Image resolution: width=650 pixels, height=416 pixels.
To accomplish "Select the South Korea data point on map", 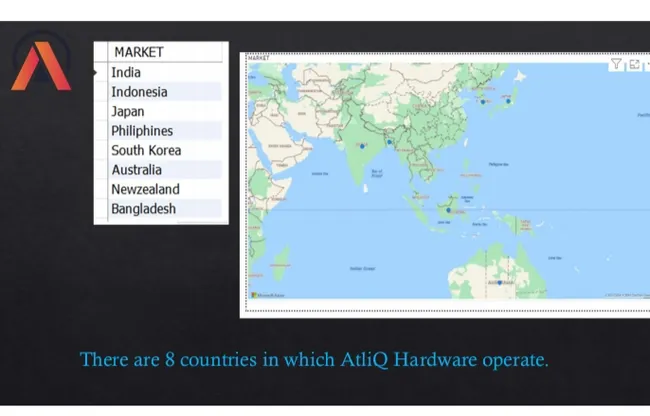I will tap(483, 102).
